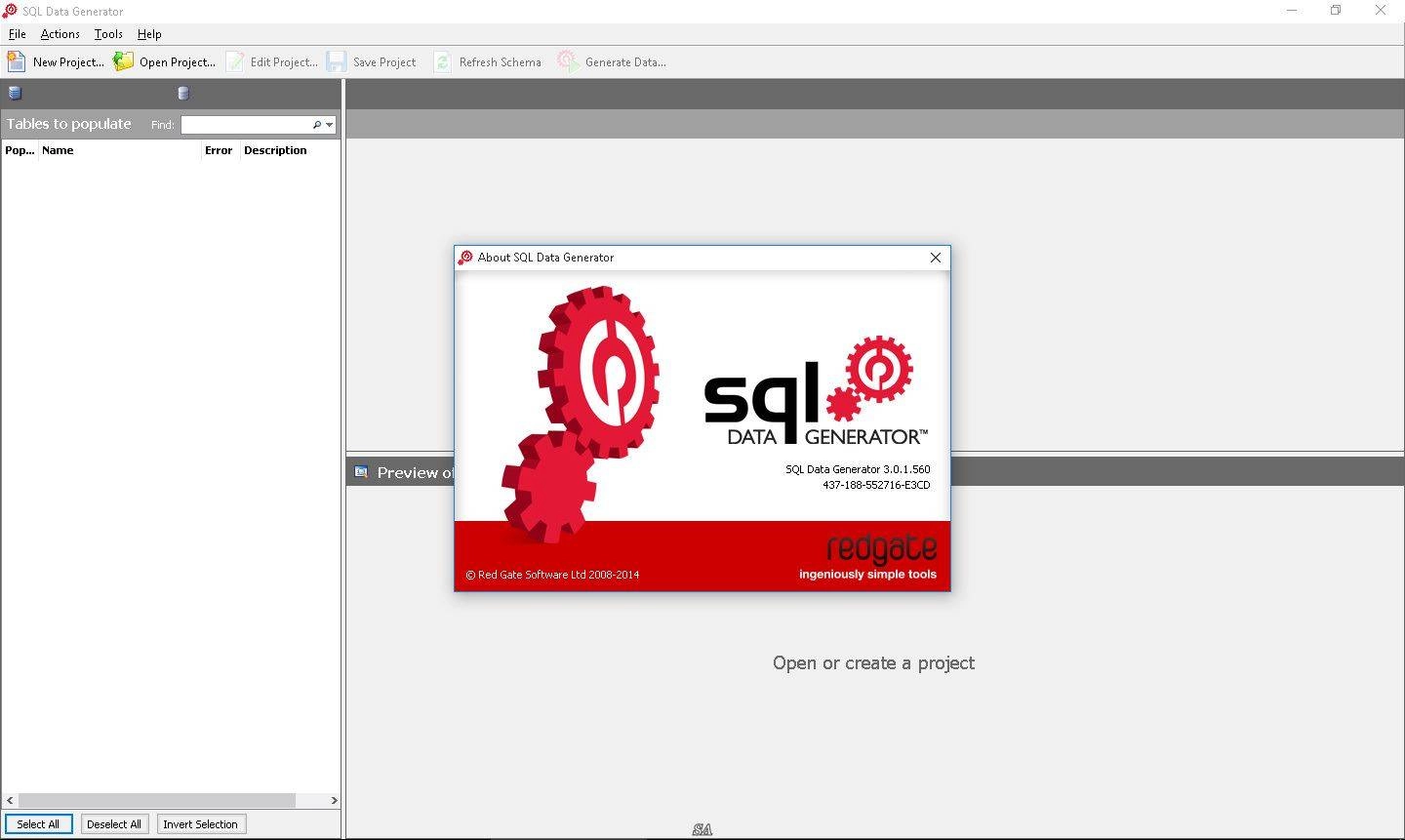Click the Error column header
This screenshot has height=840, width=1405.
click(x=220, y=150)
